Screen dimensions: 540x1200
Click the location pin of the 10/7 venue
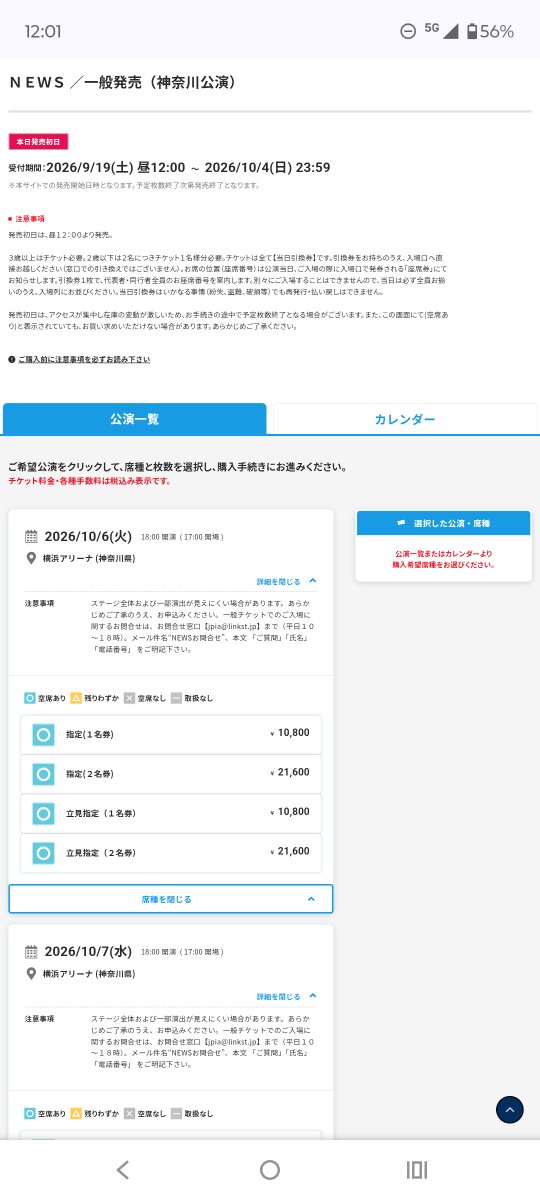click(31, 974)
